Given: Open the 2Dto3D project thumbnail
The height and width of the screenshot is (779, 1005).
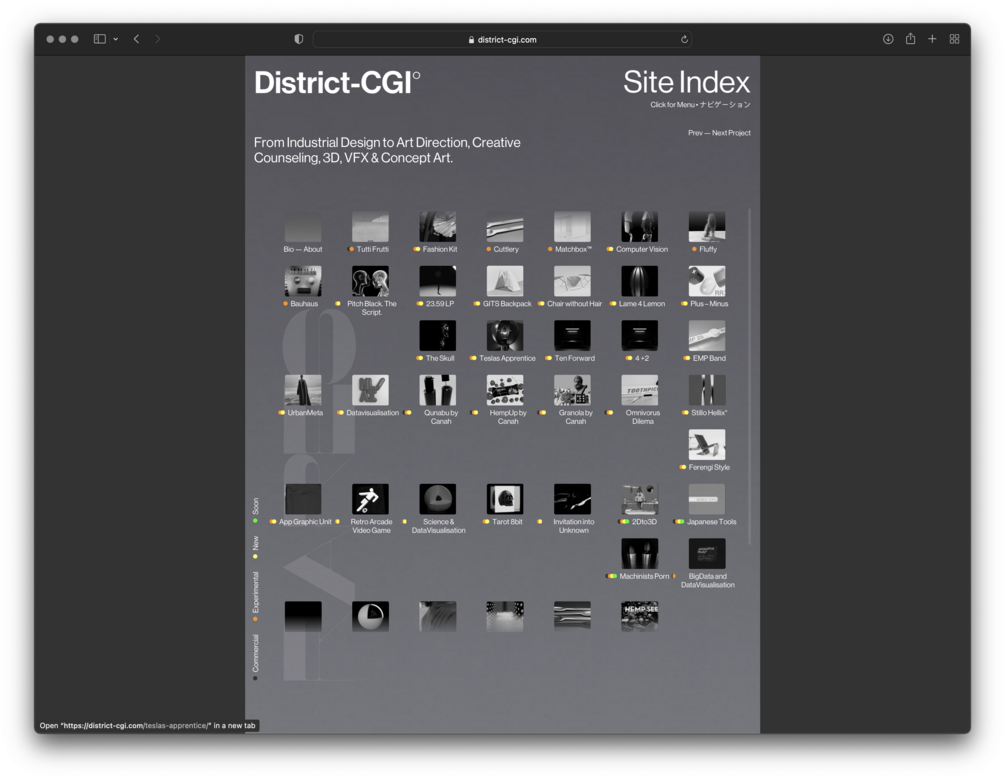Looking at the screenshot, I should click(x=640, y=499).
